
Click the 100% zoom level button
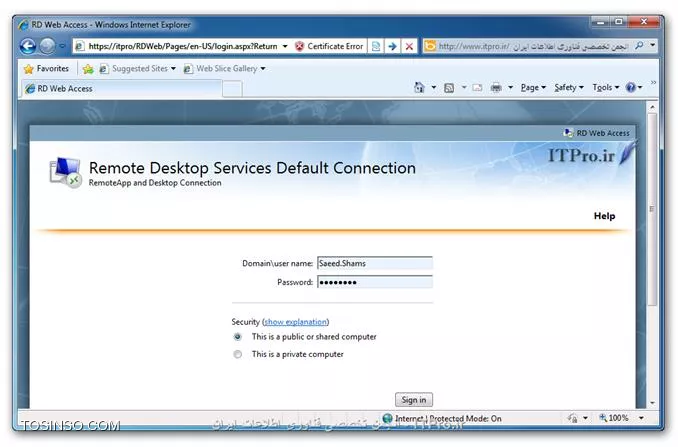click(x=614, y=418)
